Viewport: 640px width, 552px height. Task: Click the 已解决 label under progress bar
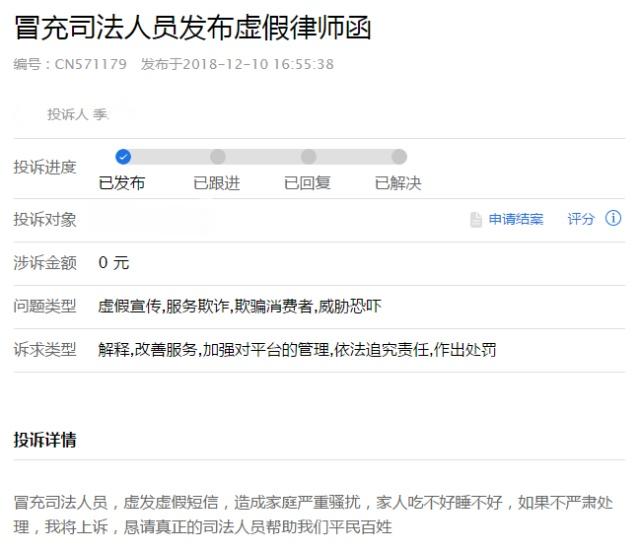click(398, 183)
